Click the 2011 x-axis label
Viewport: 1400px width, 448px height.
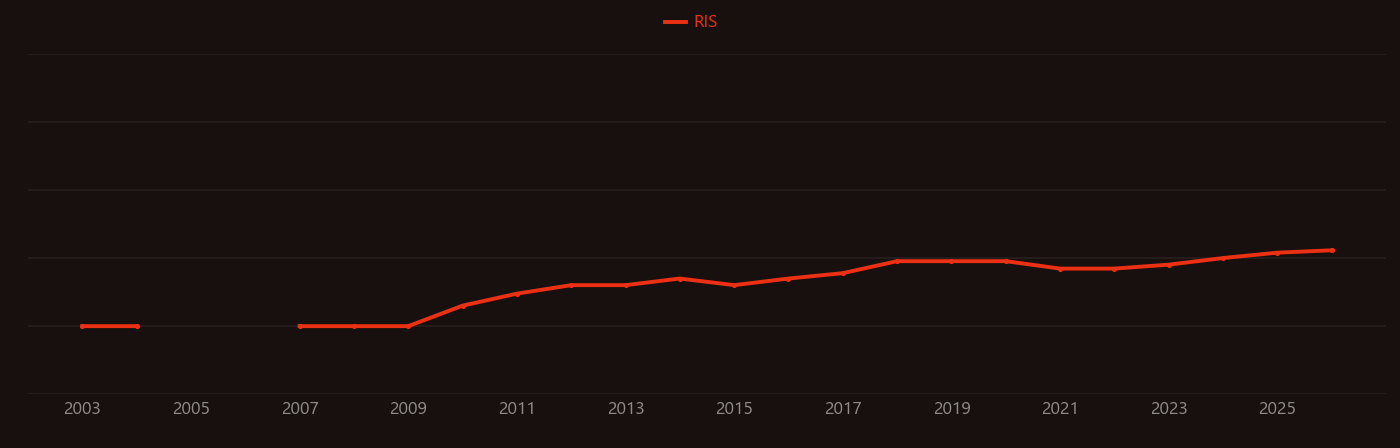click(x=517, y=409)
